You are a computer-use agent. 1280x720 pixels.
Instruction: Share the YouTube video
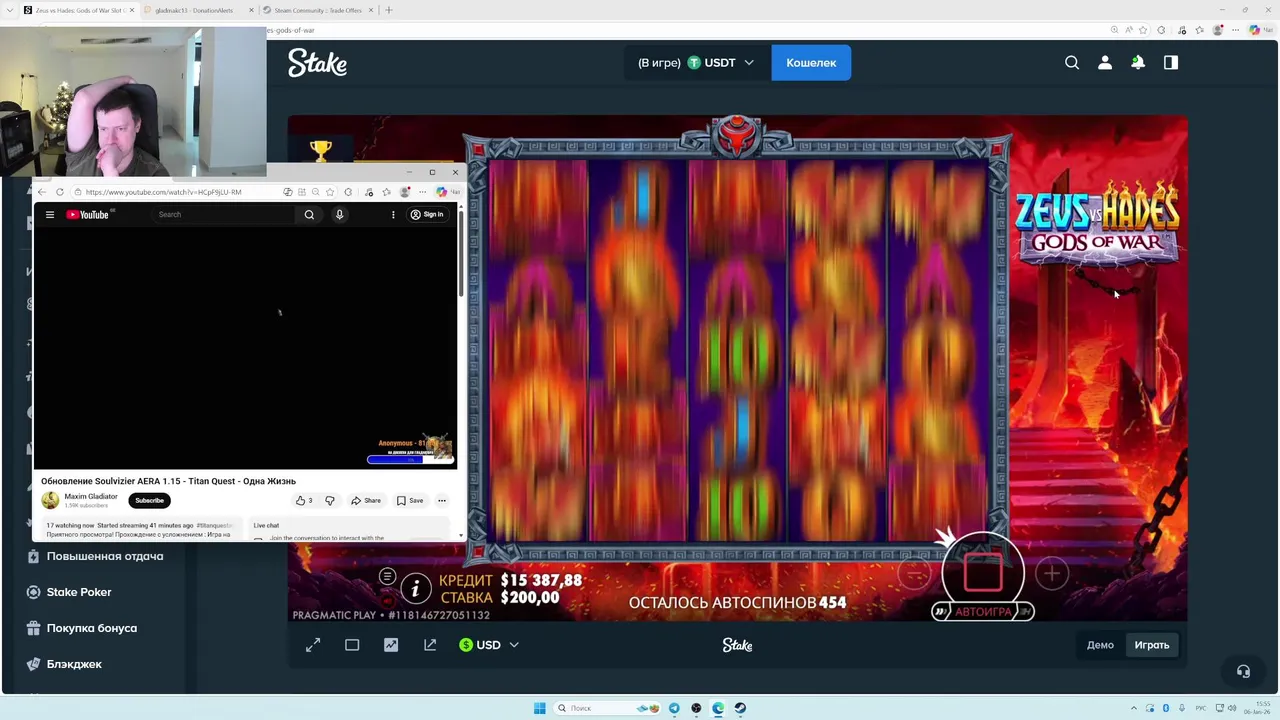tap(366, 500)
